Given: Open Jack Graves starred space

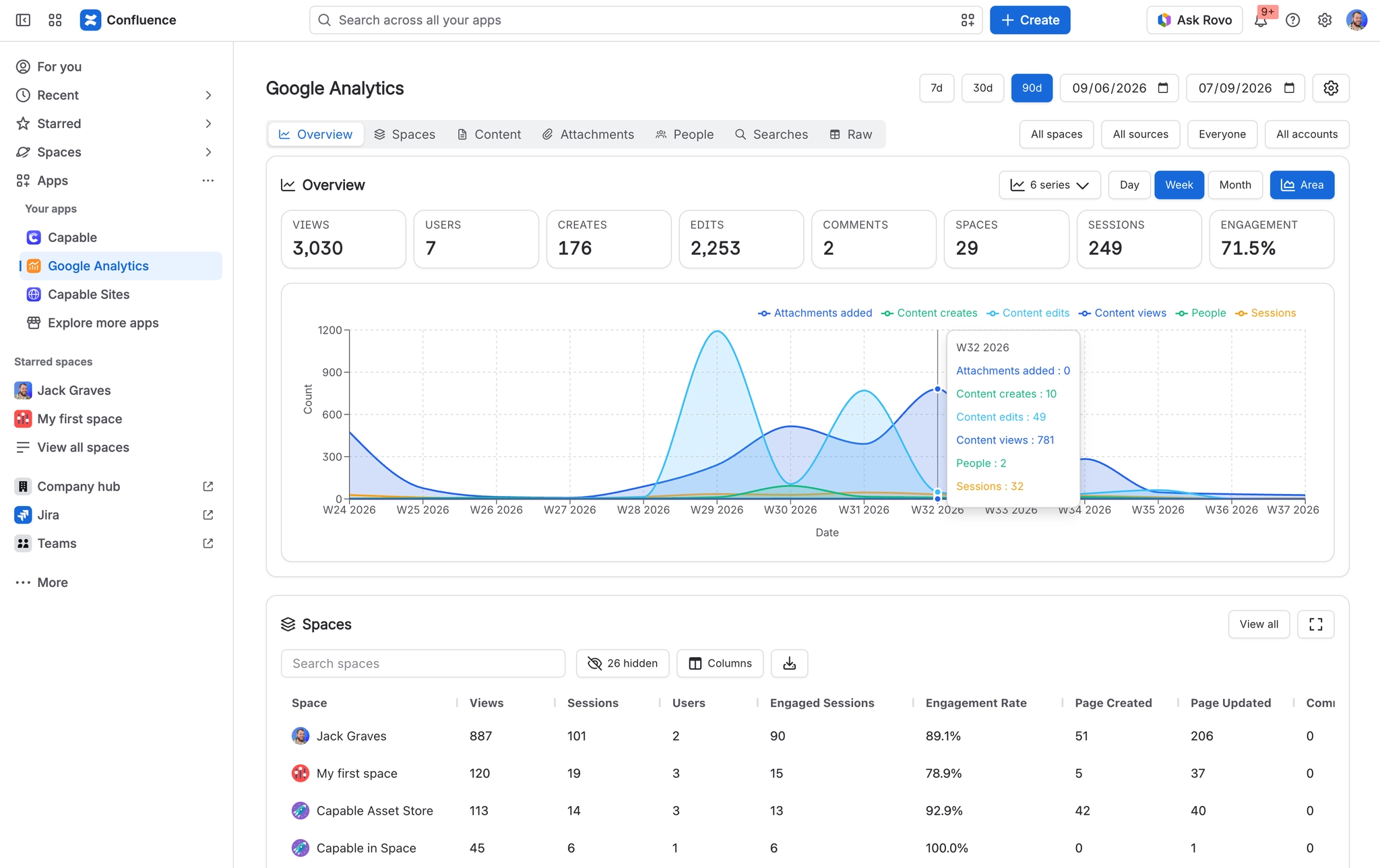Looking at the screenshot, I should pyautogui.click(x=117, y=390).
